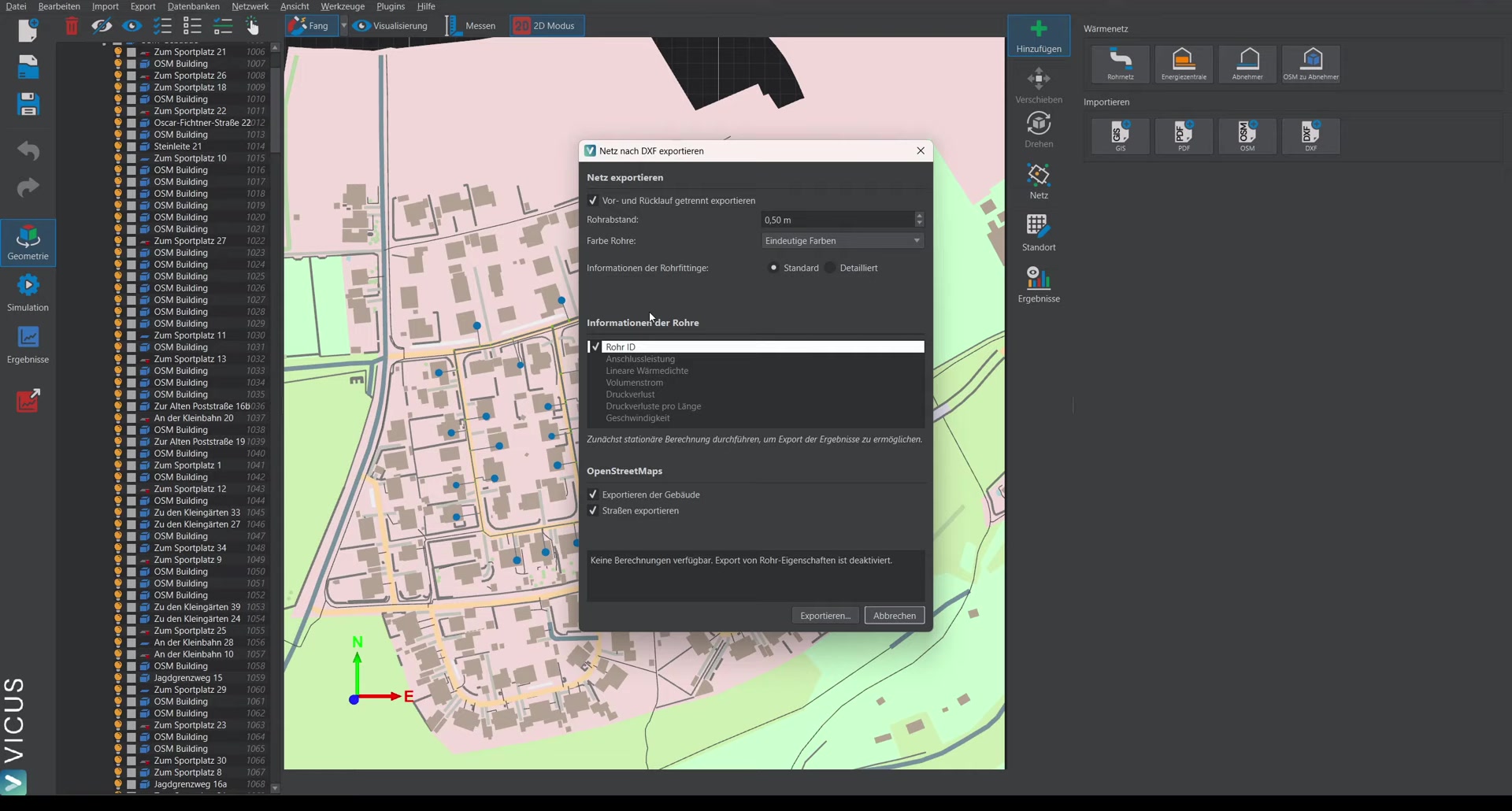This screenshot has height=811, width=1512.
Task: Uncheck the Rohr ID checkbox
Action: click(595, 346)
